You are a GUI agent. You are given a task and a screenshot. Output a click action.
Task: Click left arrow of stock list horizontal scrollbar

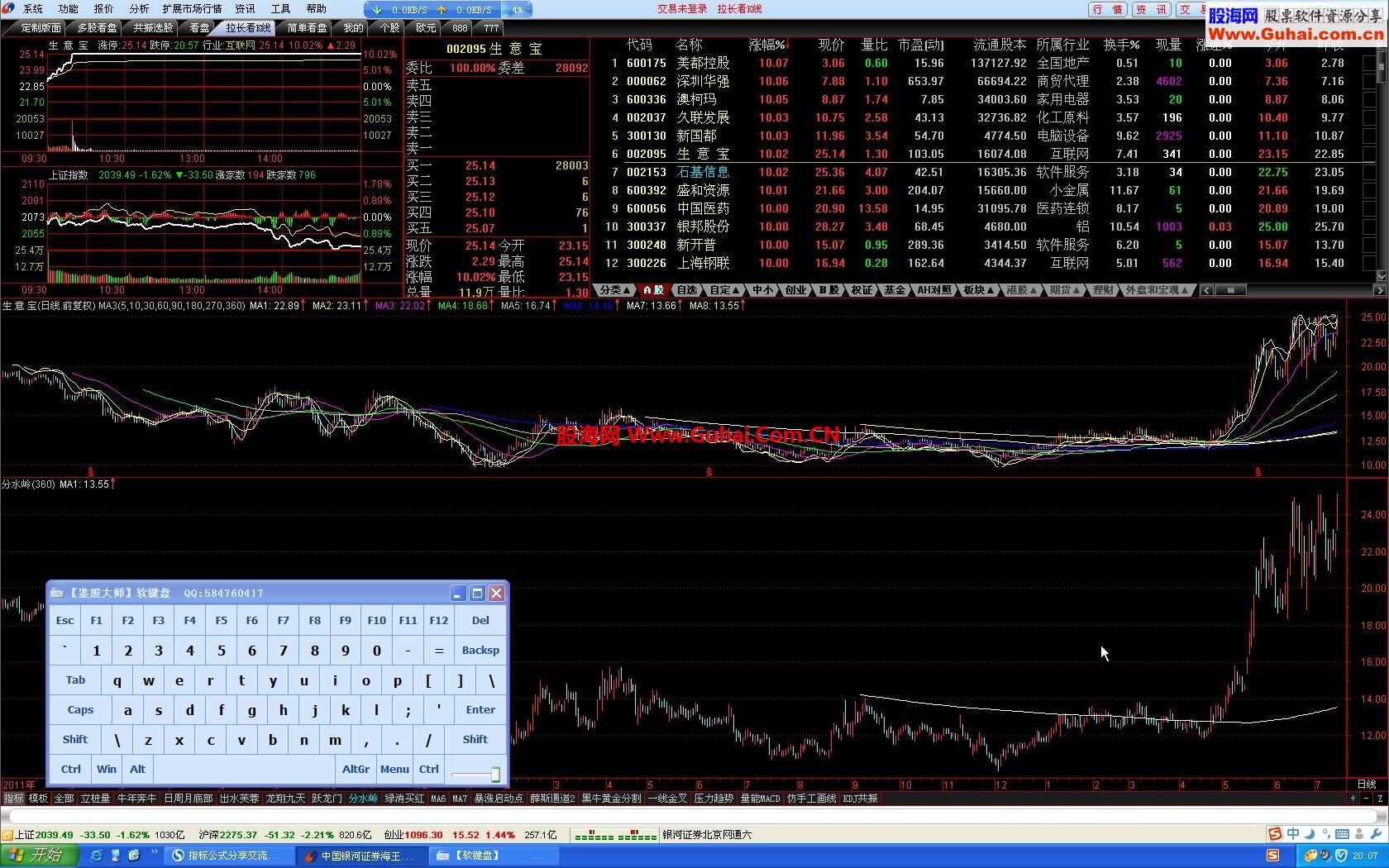1207,290
